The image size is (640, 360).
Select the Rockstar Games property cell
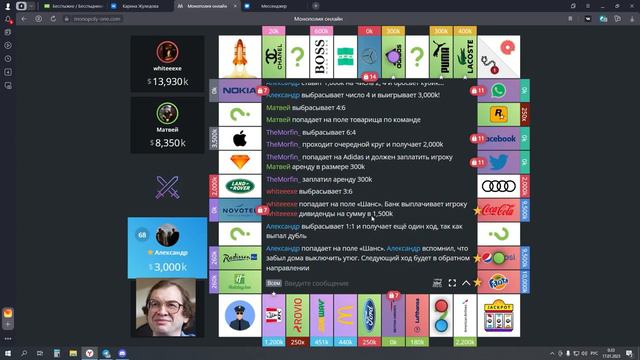tap(498, 114)
